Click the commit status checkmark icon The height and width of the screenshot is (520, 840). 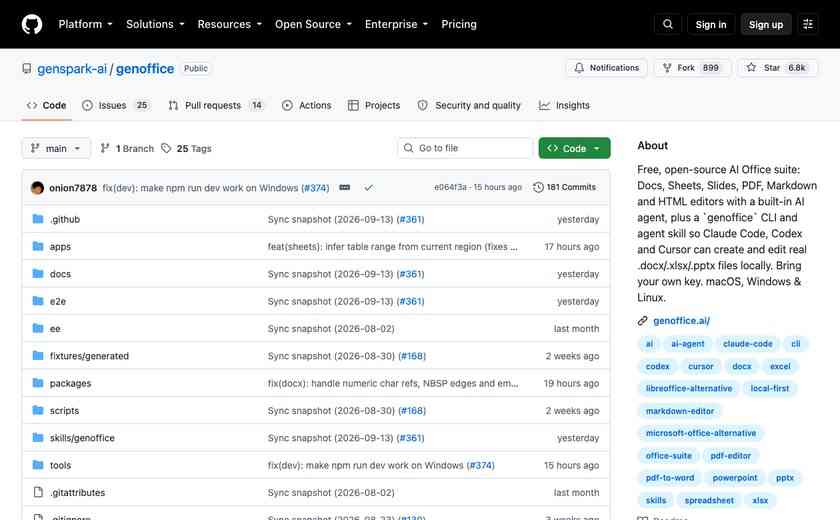tap(369, 187)
